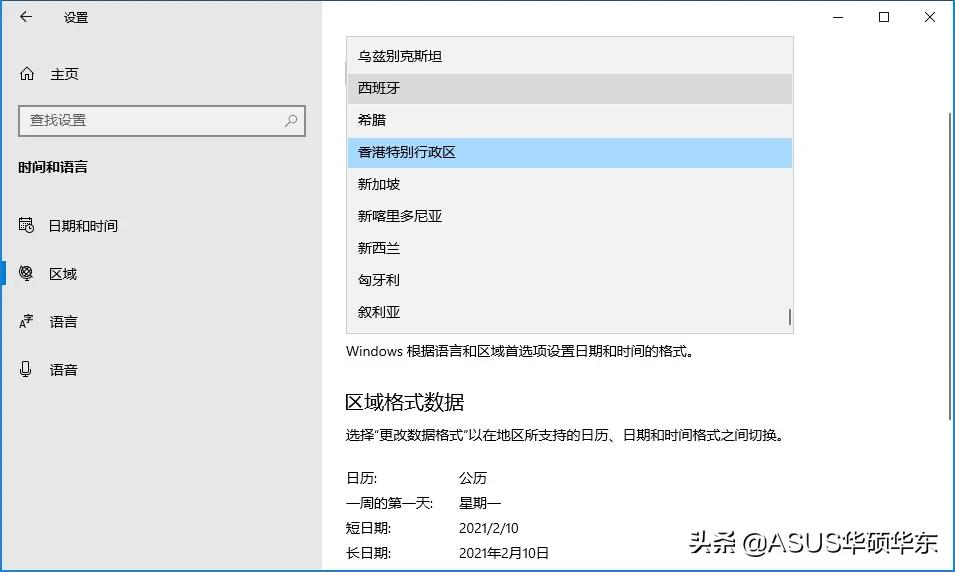Viewport: 955px width, 572px height.
Task: Select 乌兹别克斯坦 in region list
Action: [569, 57]
